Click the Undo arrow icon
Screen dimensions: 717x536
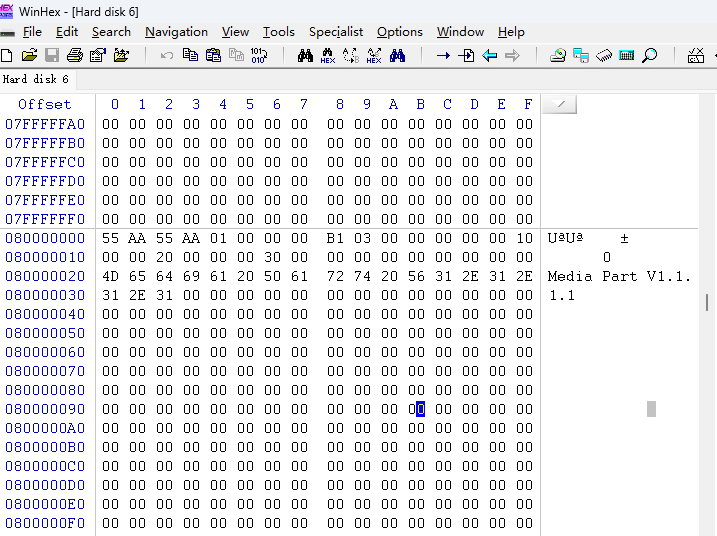tap(167, 56)
